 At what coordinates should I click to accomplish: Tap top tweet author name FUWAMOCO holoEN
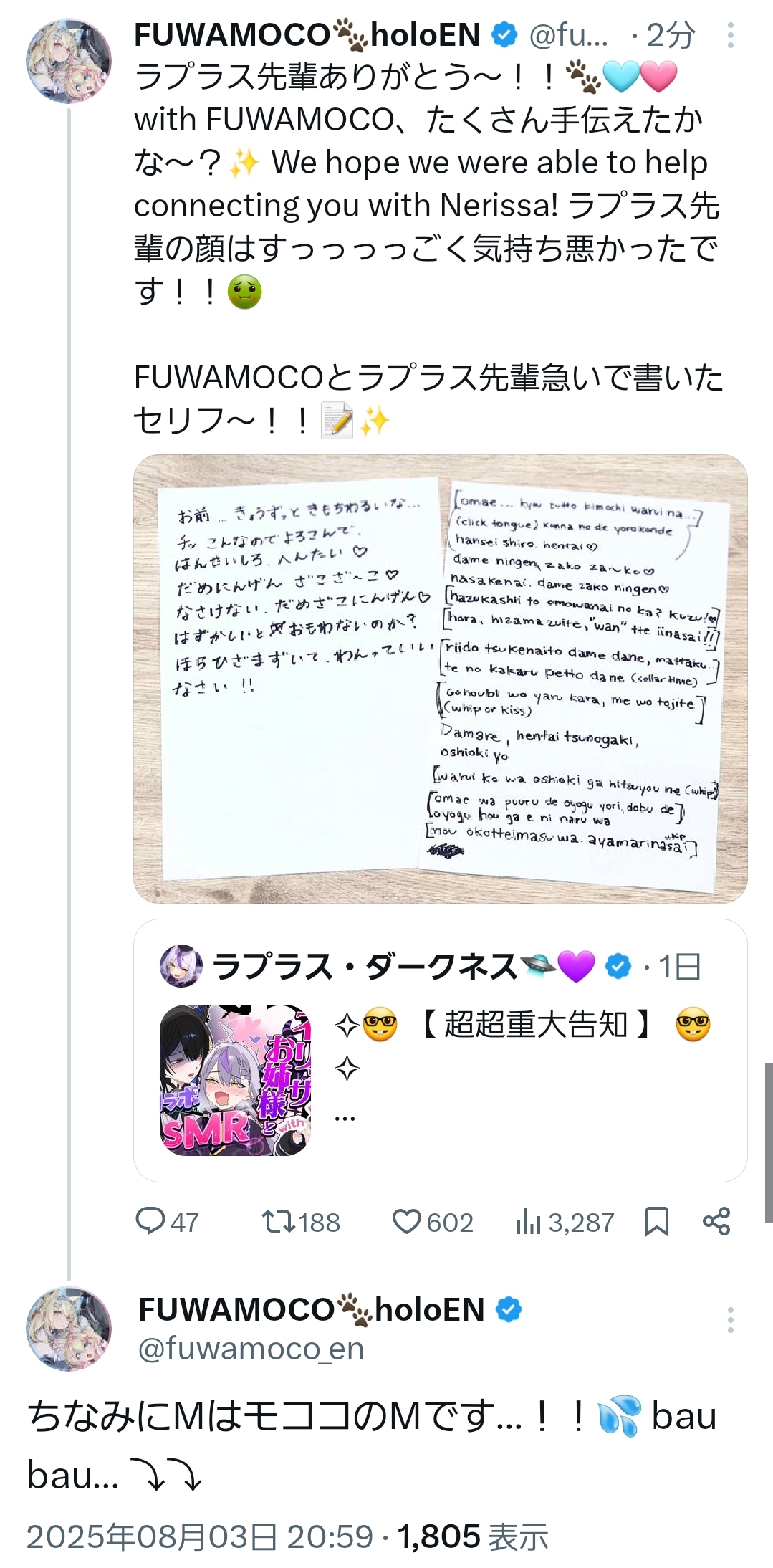(x=307, y=35)
